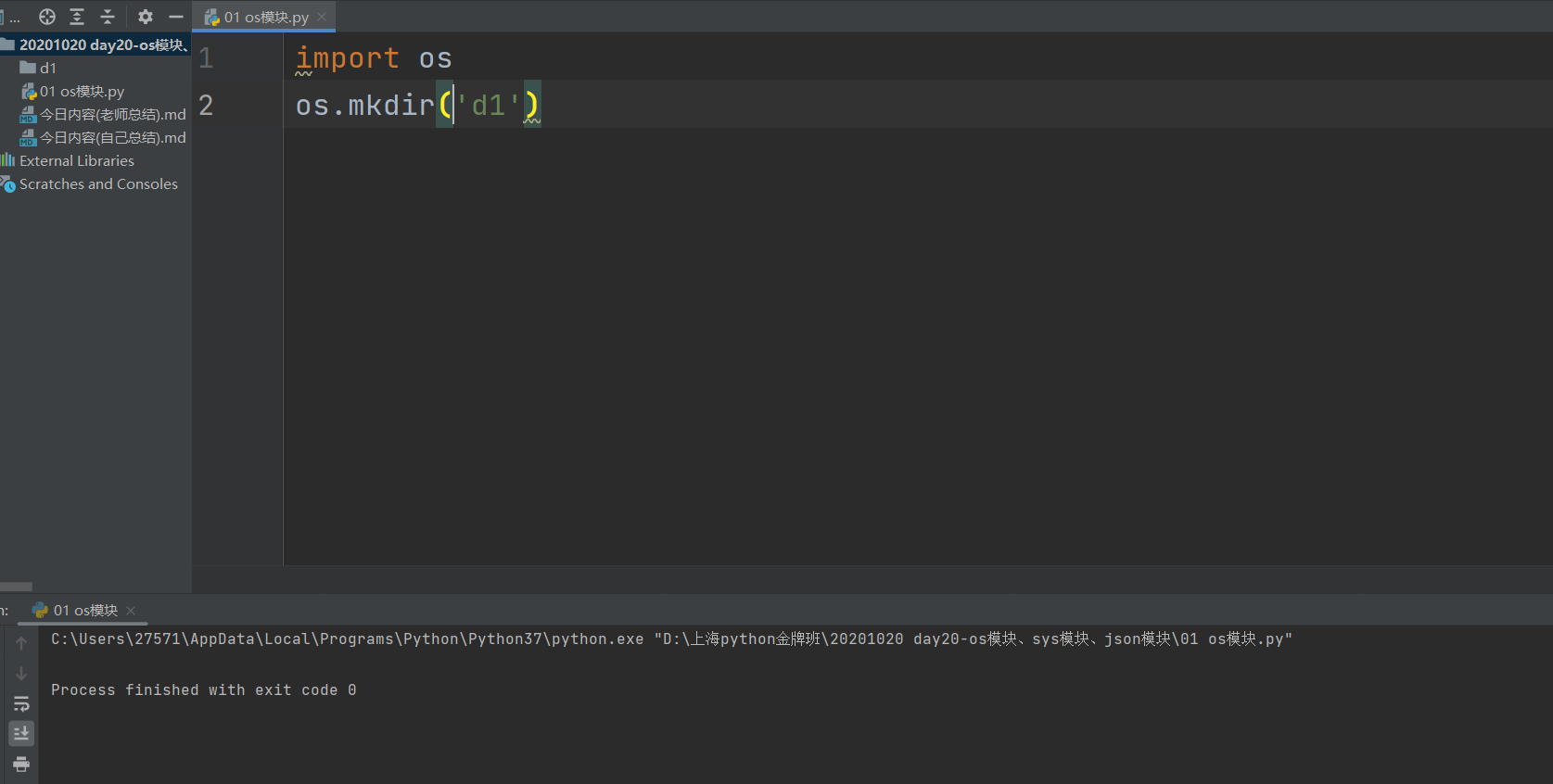
Task: Click the locate current file crosshair icon
Action: pos(47,17)
